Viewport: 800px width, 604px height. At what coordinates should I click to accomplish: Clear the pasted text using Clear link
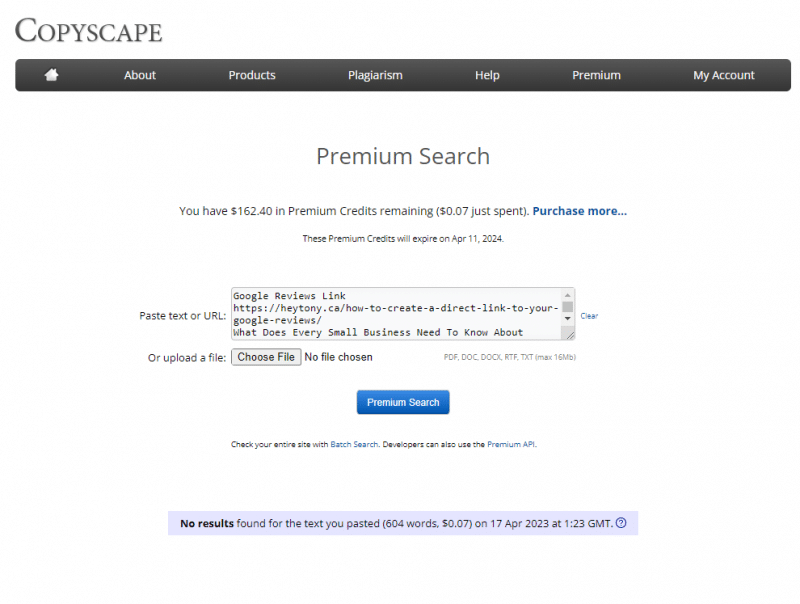pos(589,316)
